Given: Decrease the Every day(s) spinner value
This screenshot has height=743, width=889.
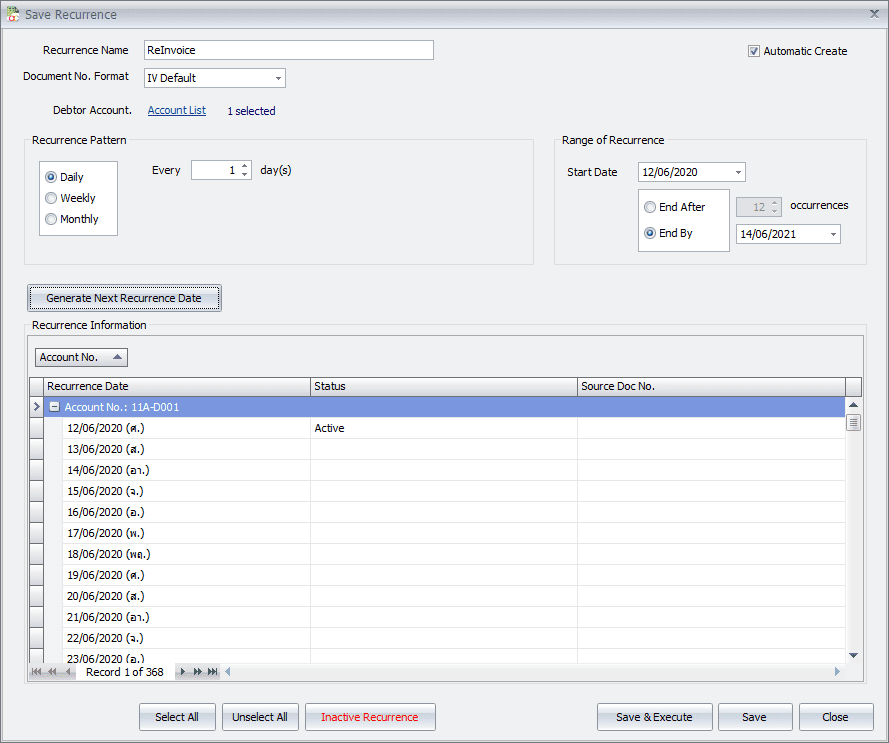Looking at the screenshot, I should (x=245, y=175).
